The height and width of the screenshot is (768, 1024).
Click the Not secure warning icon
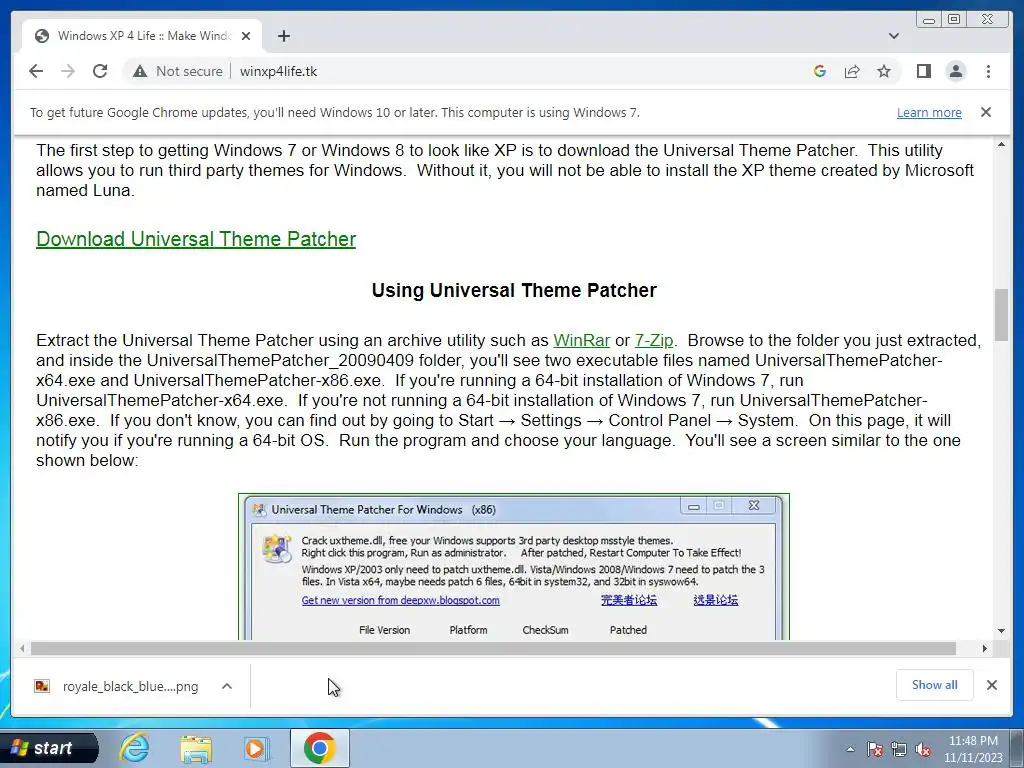[140, 71]
